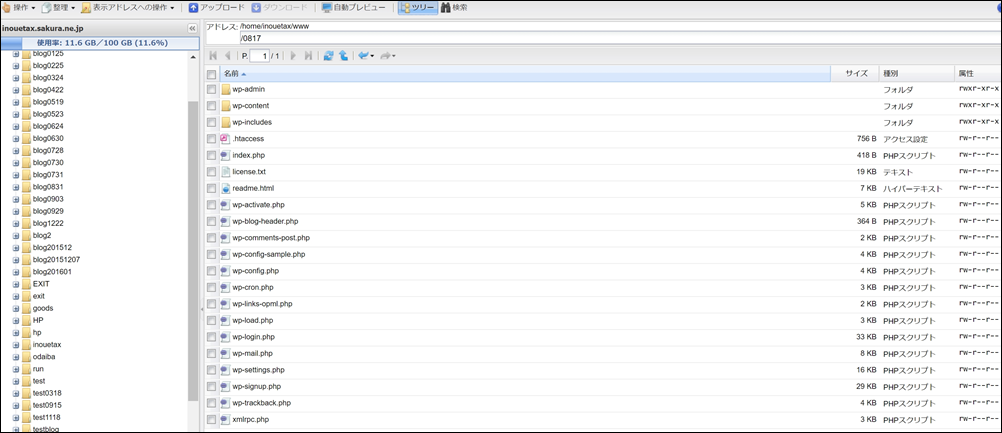
Task: Open the back navigation history arrow
Action: (x=366, y=56)
